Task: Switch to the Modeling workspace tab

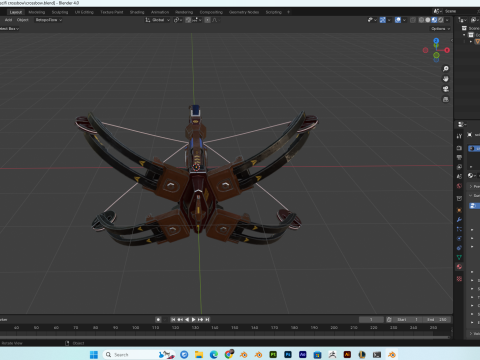Action: (37, 12)
